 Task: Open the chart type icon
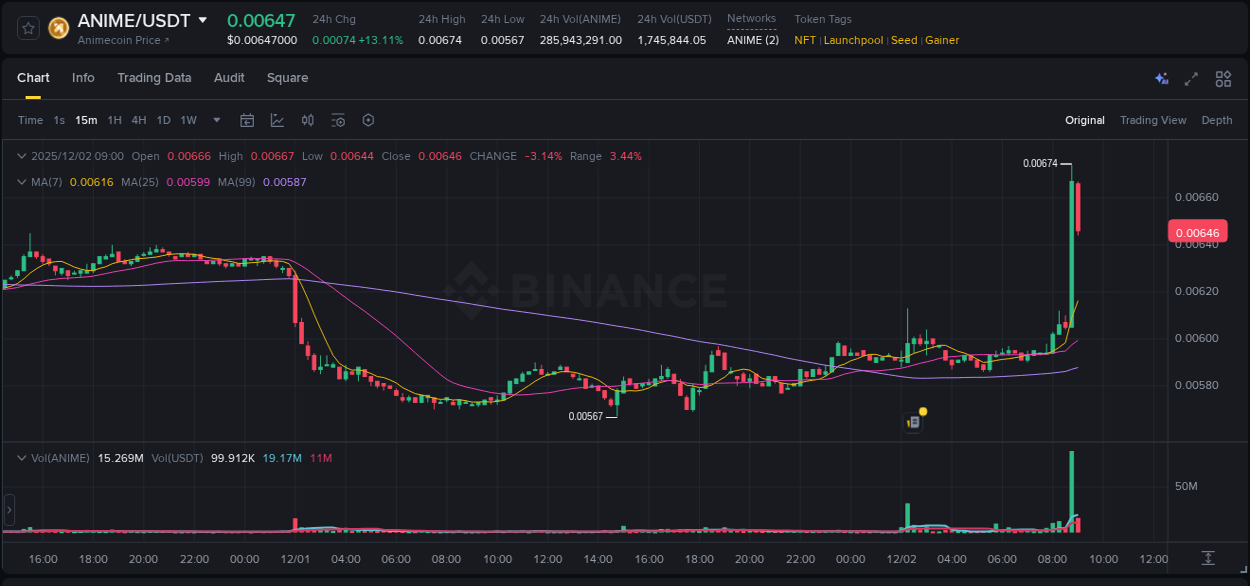[277, 120]
